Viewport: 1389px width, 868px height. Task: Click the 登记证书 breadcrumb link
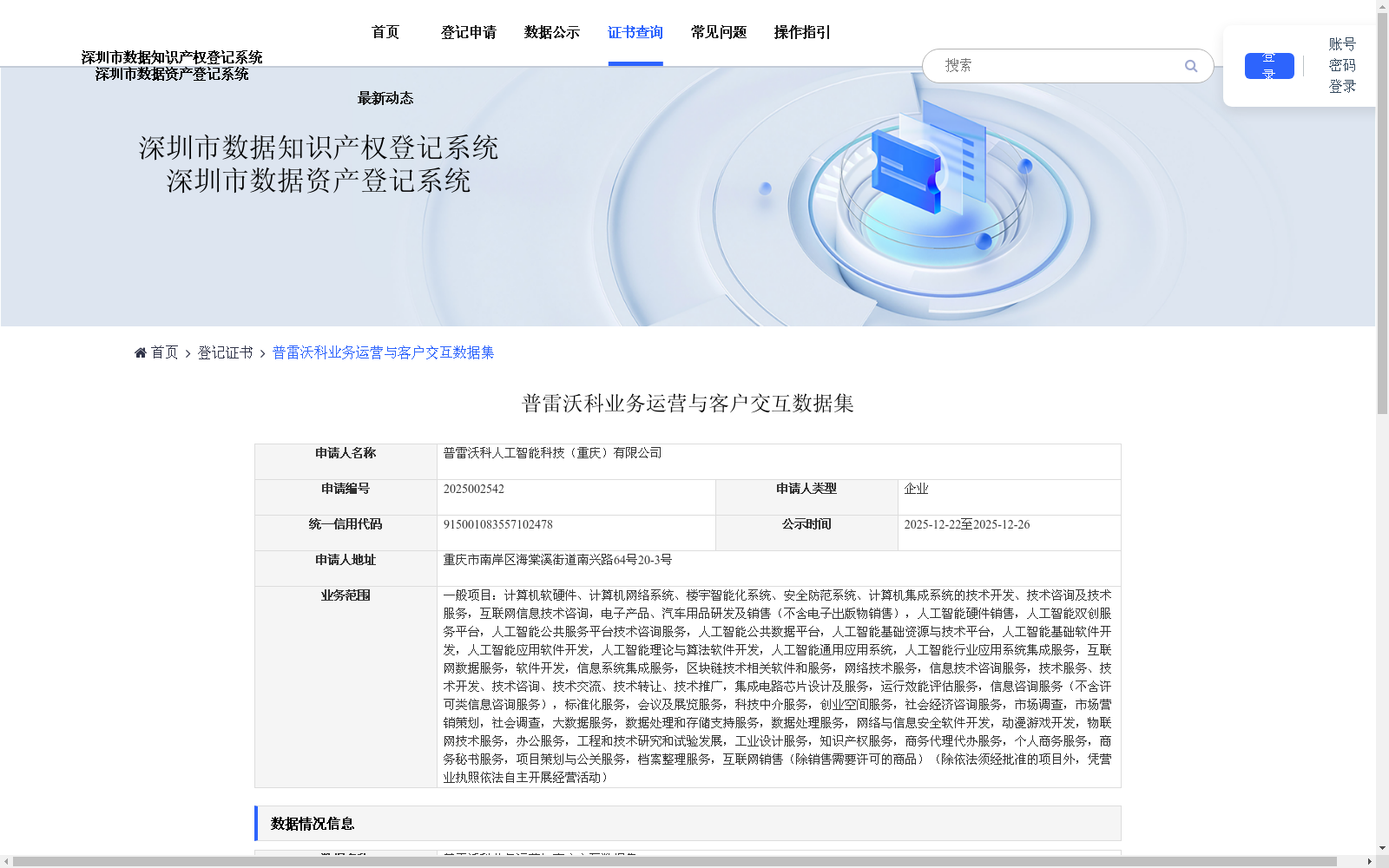pyautogui.click(x=225, y=352)
